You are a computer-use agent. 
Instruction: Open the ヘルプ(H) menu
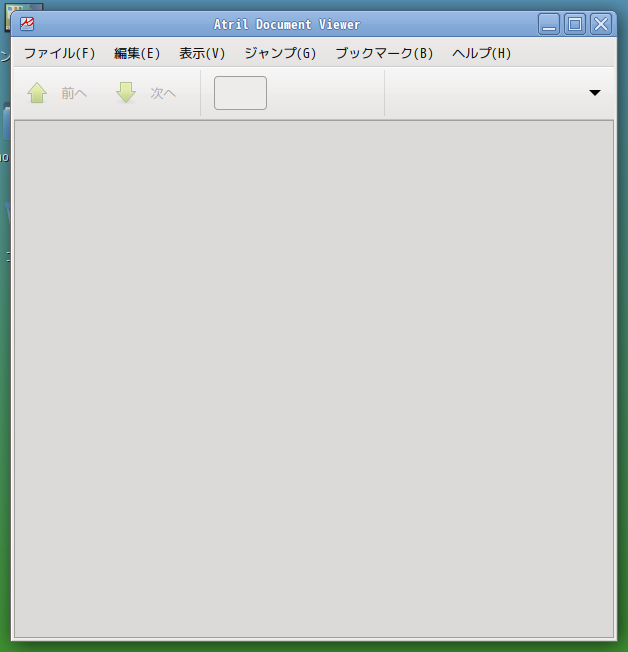481,53
